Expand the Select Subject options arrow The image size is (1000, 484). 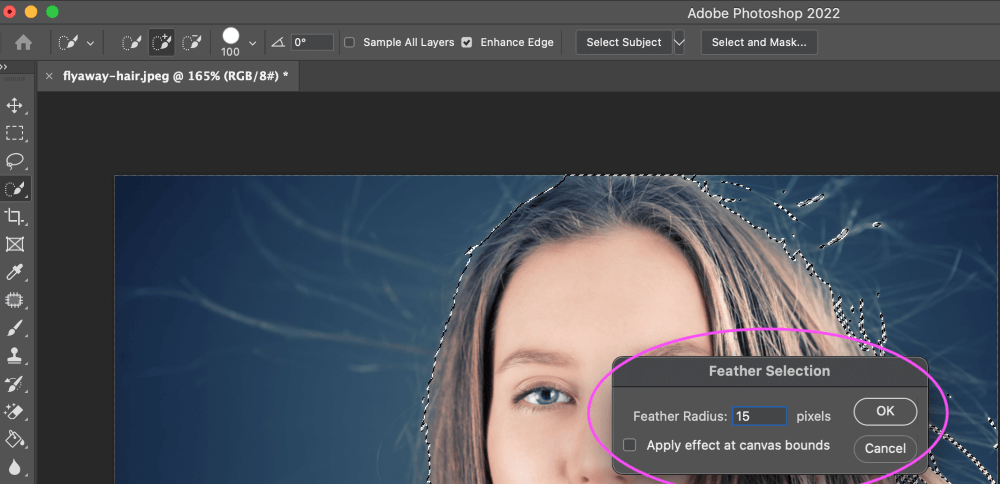click(680, 43)
